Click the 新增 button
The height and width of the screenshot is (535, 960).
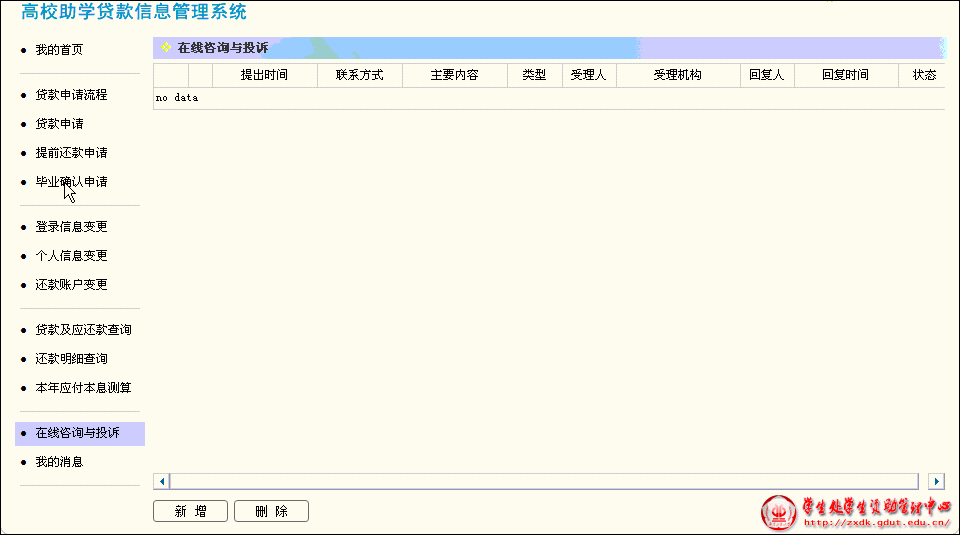pyautogui.click(x=190, y=511)
